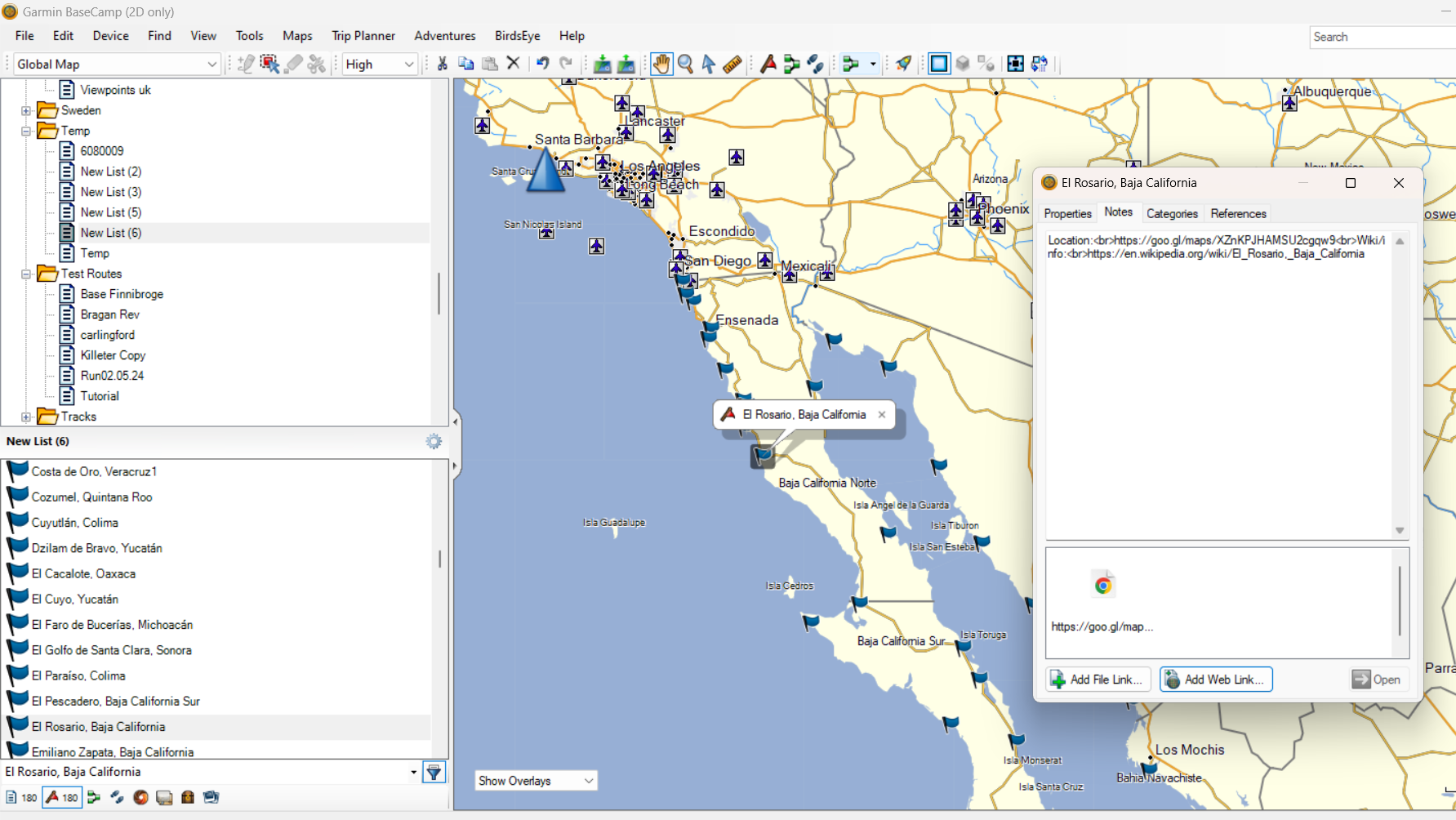Toggle the filter funnel button

click(x=434, y=772)
